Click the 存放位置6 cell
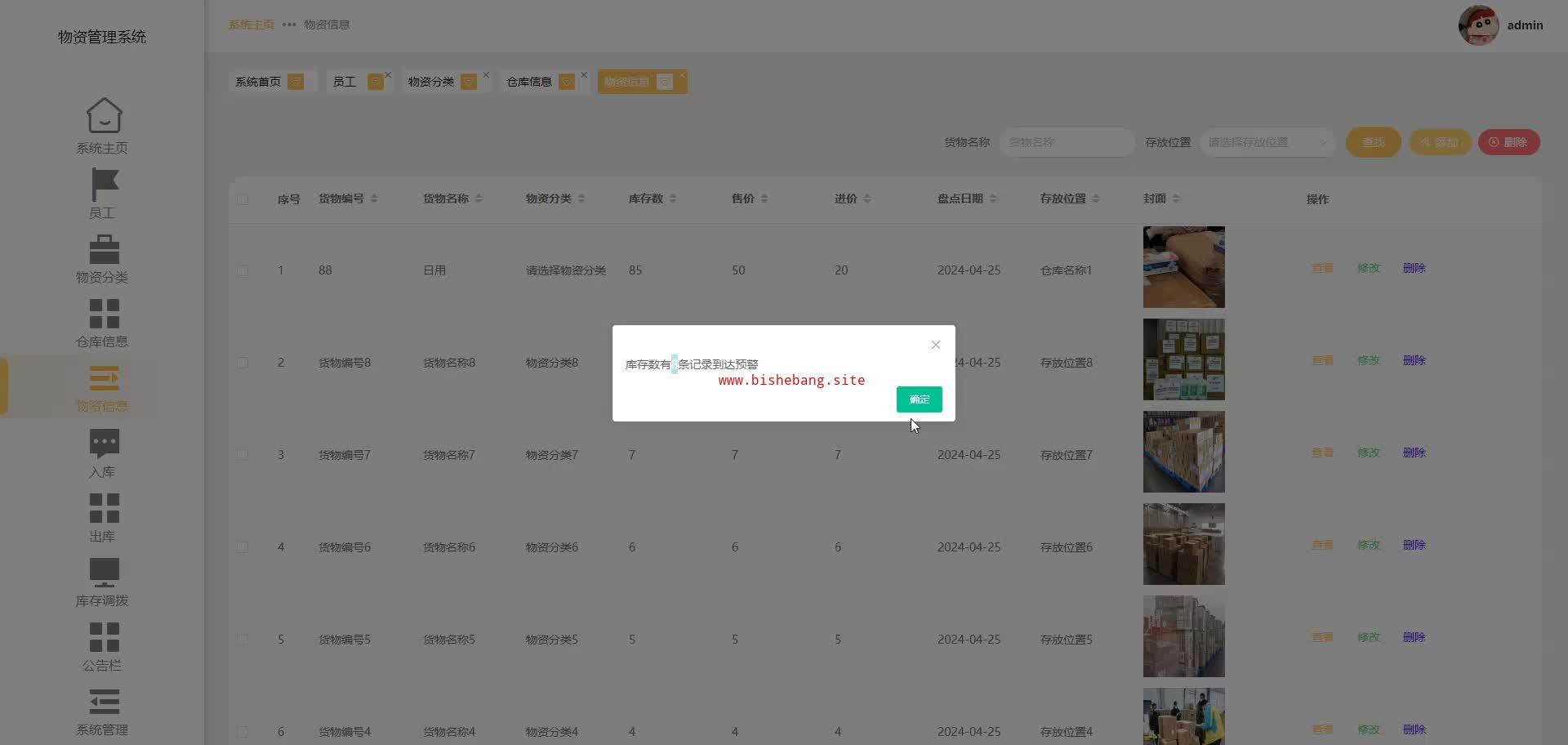 coord(1067,547)
